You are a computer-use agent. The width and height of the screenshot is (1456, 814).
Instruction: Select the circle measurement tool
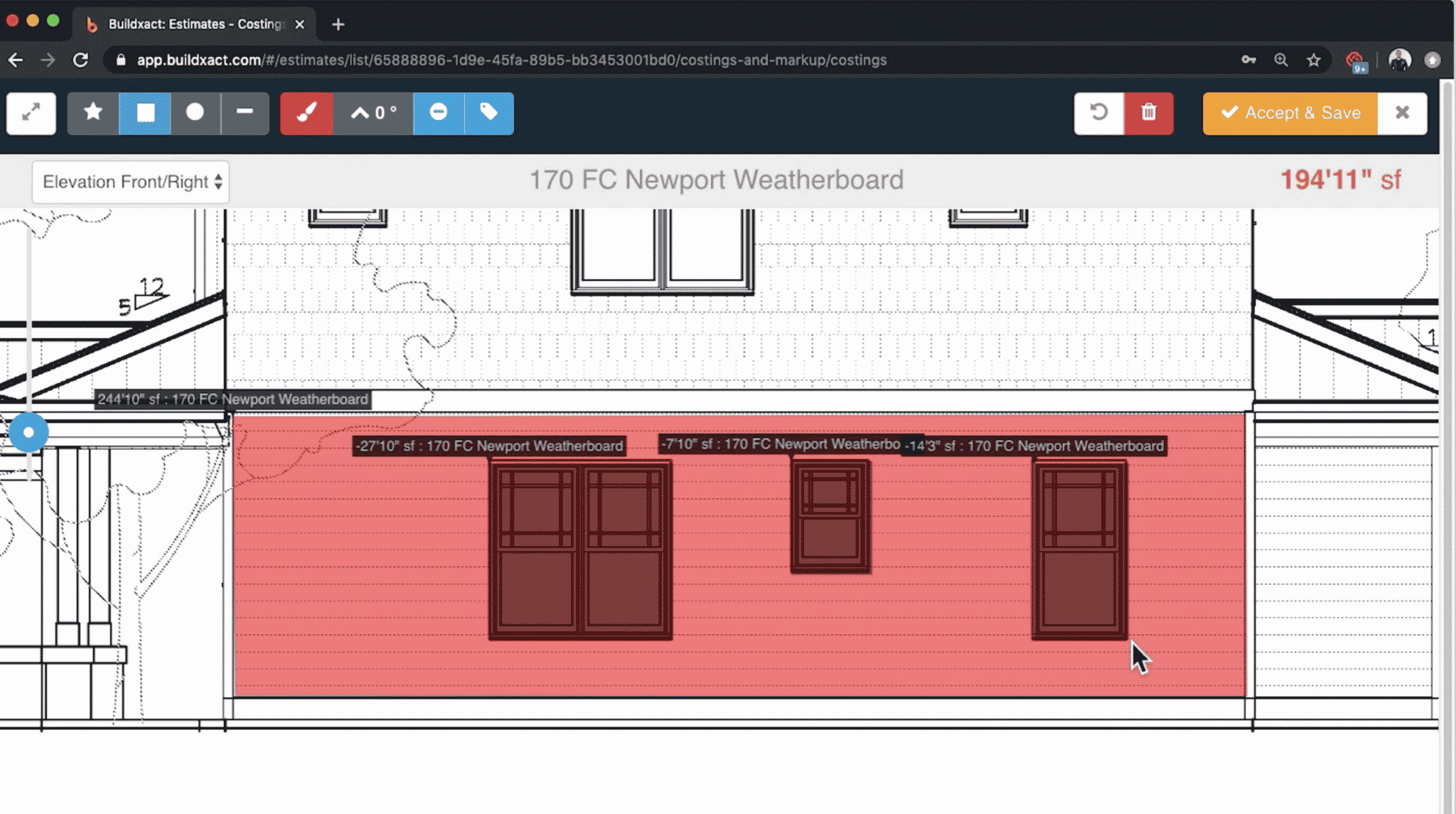tap(196, 113)
